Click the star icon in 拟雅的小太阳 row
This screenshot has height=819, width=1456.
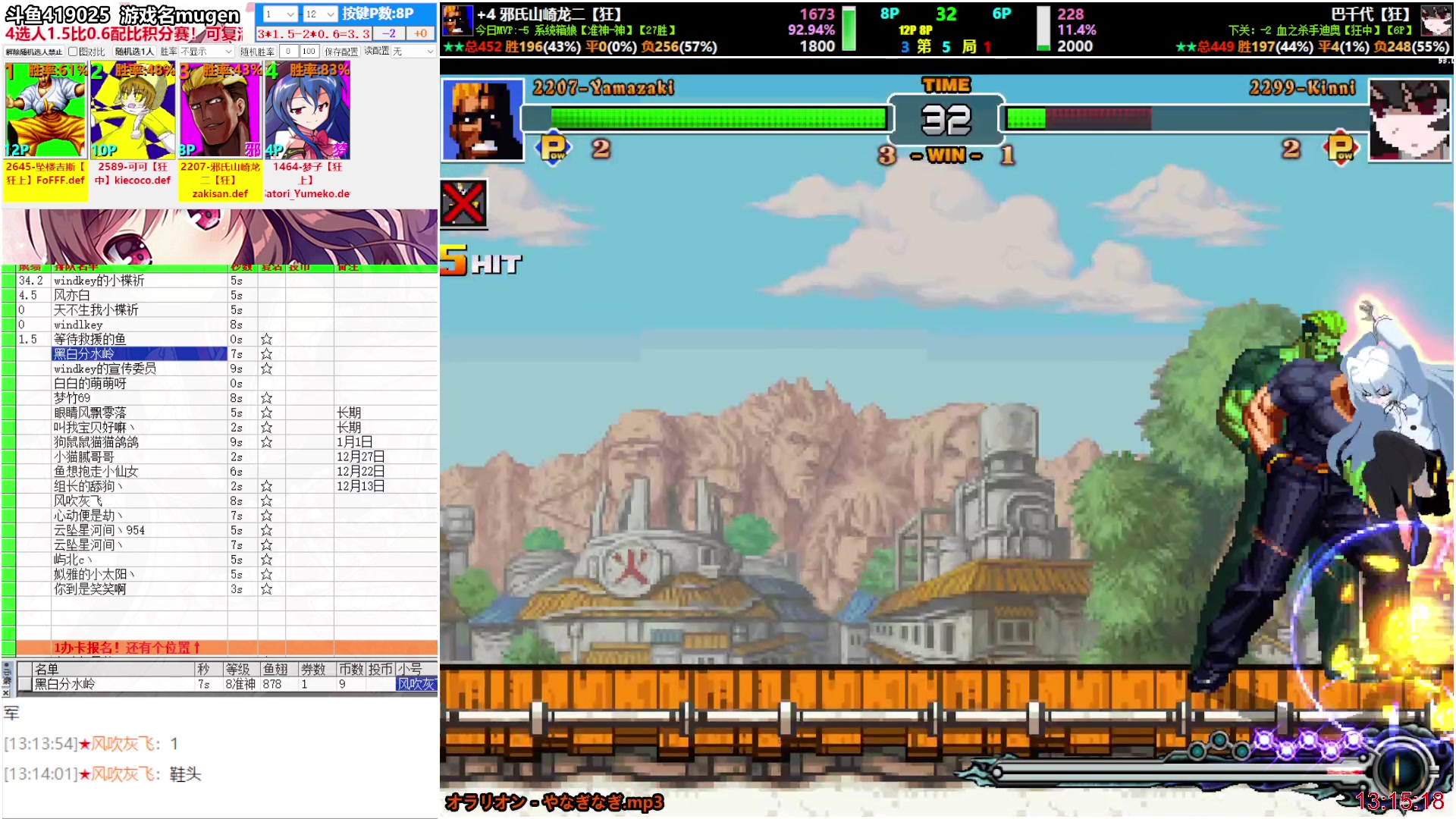[266, 575]
